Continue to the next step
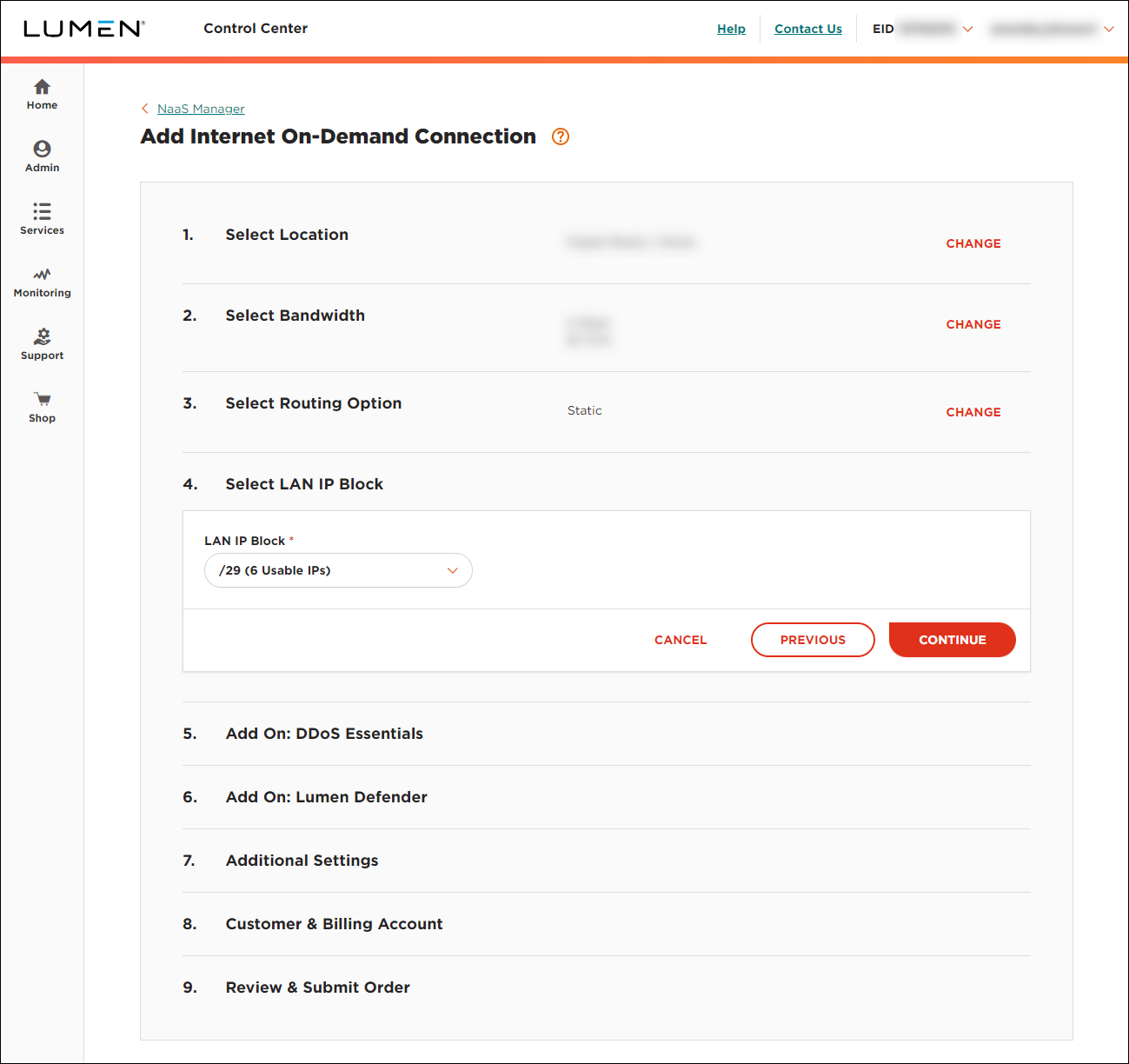Image resolution: width=1129 pixels, height=1064 pixels. click(953, 640)
